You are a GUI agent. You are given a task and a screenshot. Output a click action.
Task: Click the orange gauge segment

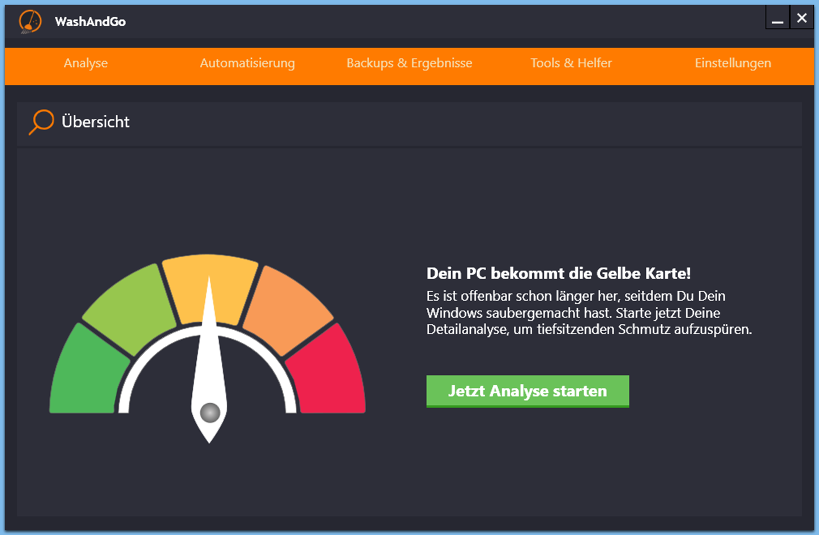[286, 309]
